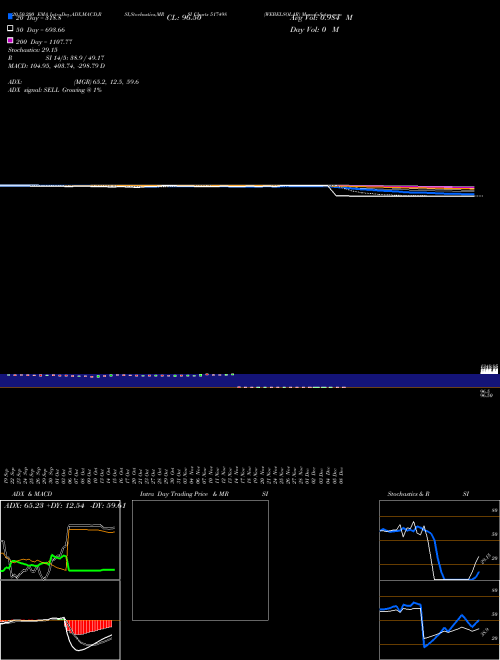The height and width of the screenshot is (660, 500).
Task: Open the ADX indicator chart panel
Action: click(60, 540)
